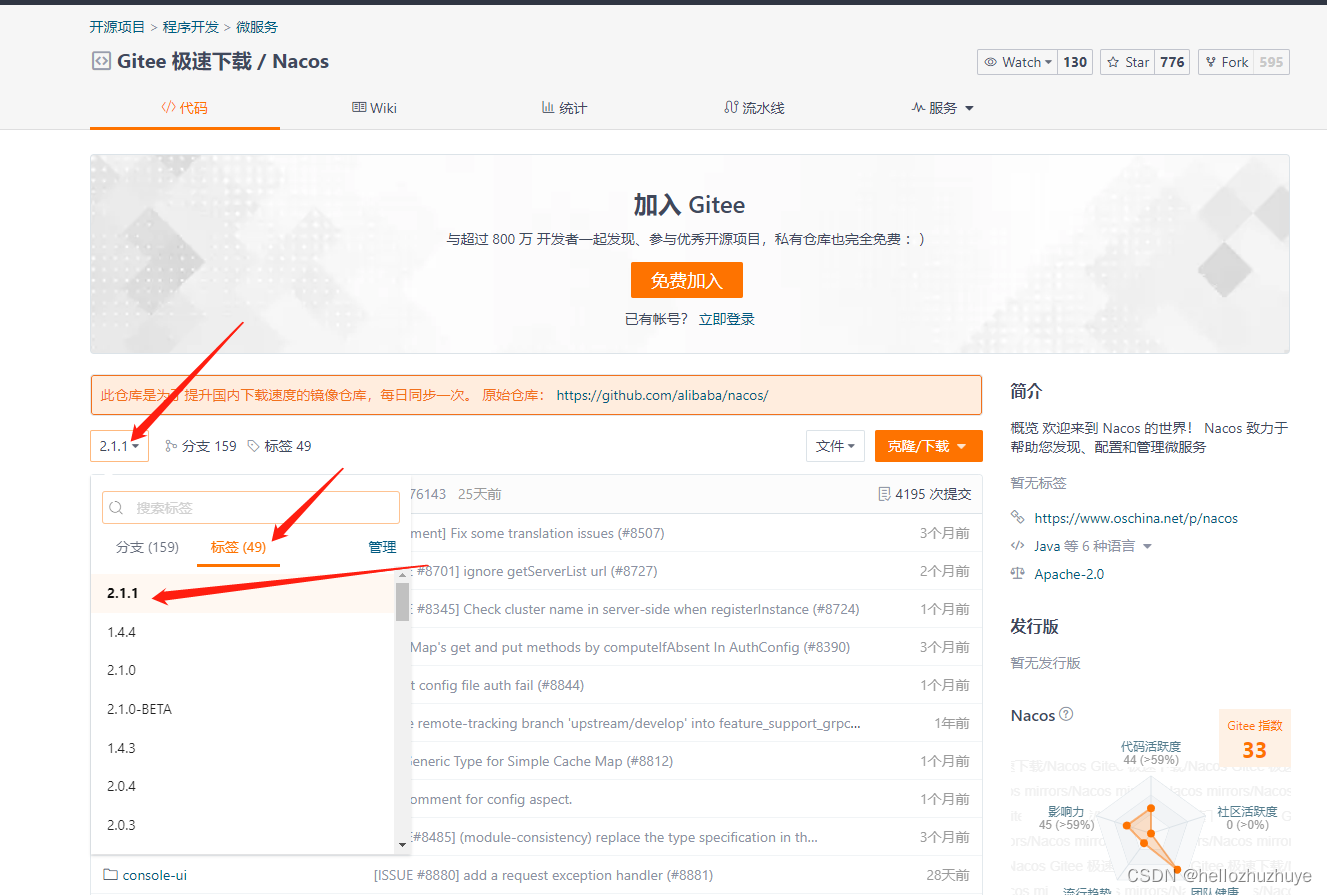Open the console-ui folder
This screenshot has height=895, width=1327.
(x=154, y=875)
